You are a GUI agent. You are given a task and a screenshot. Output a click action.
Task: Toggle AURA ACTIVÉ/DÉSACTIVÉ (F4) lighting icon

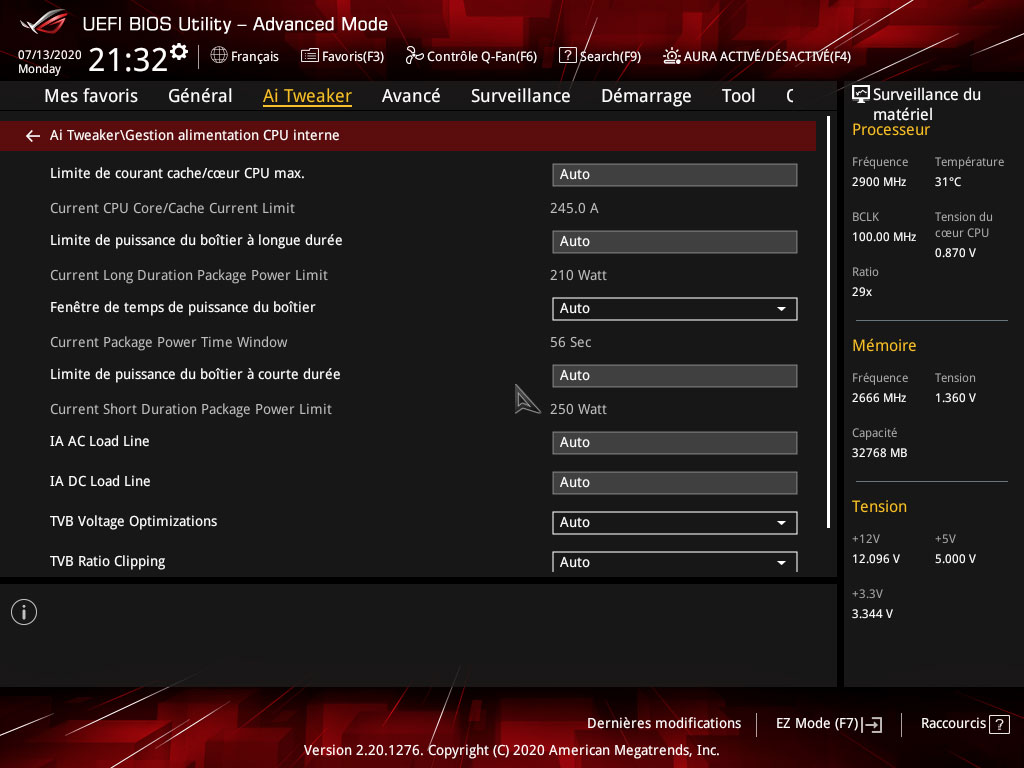click(x=672, y=56)
